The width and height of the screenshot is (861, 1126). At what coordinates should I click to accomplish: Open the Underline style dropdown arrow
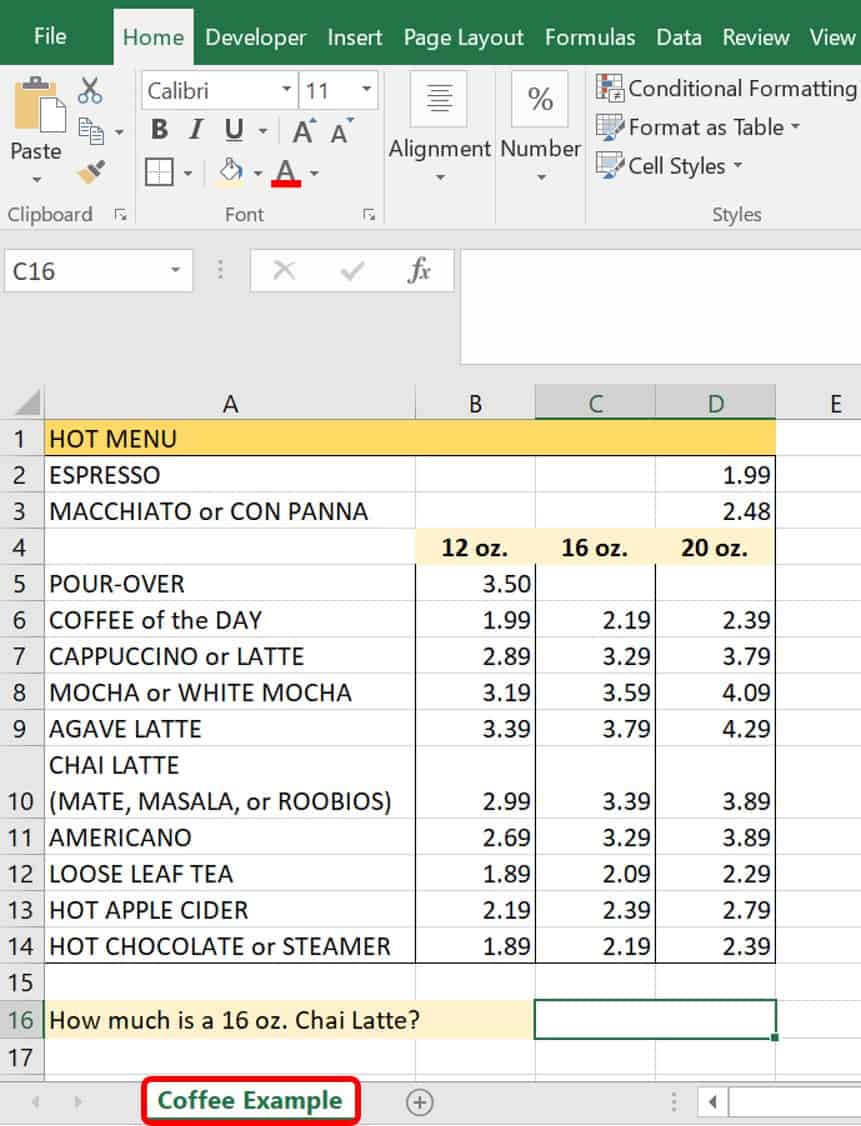tap(263, 131)
